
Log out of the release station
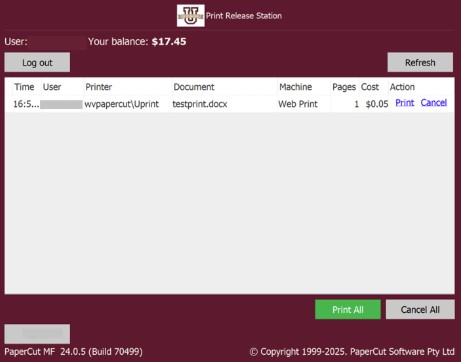[x=37, y=62]
